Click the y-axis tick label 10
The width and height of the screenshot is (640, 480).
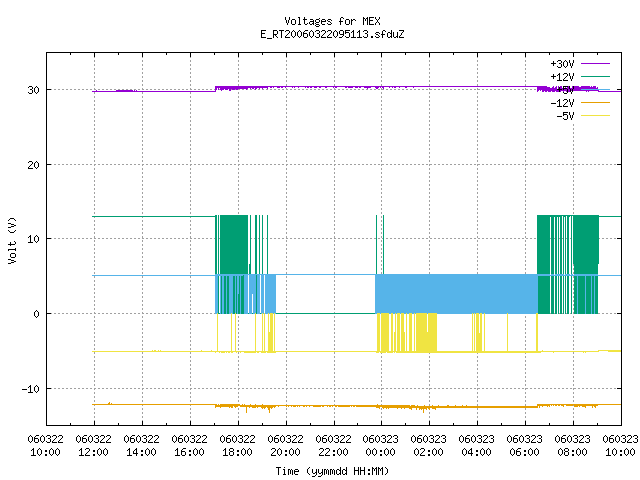click(x=33, y=239)
